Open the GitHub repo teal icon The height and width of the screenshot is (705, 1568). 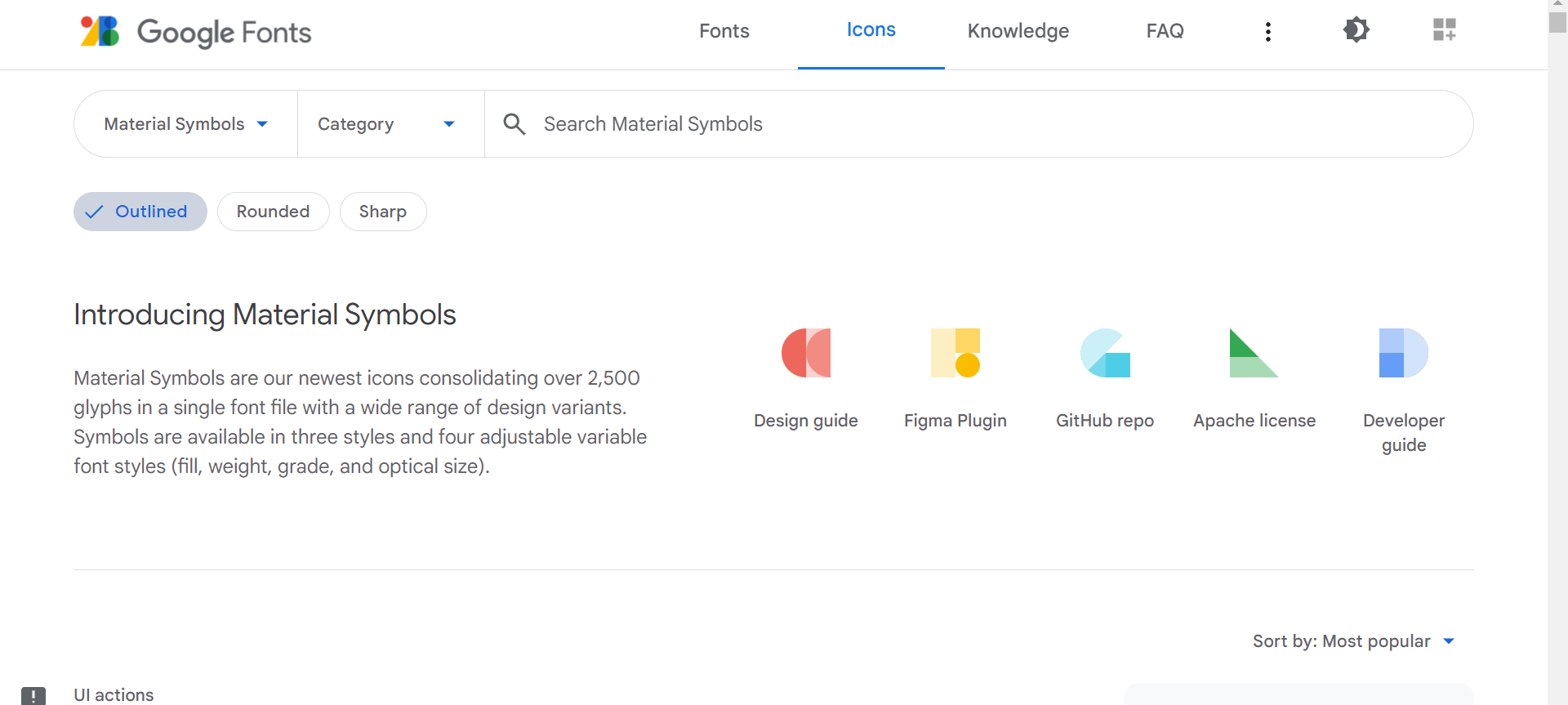pyautogui.click(x=1105, y=353)
